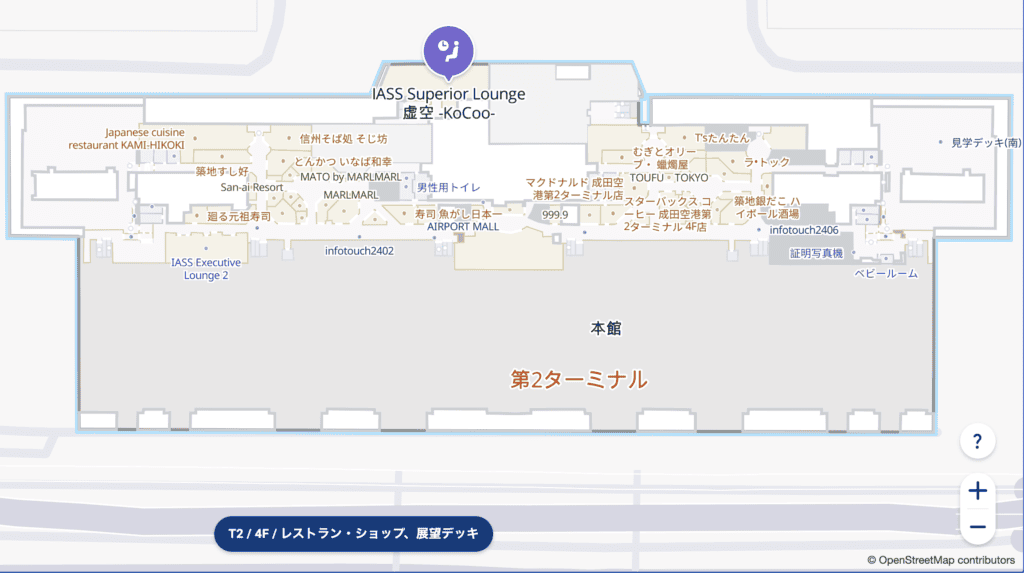
Task: Select the 寿司 魚がし日本一 label
Action: pos(459,214)
